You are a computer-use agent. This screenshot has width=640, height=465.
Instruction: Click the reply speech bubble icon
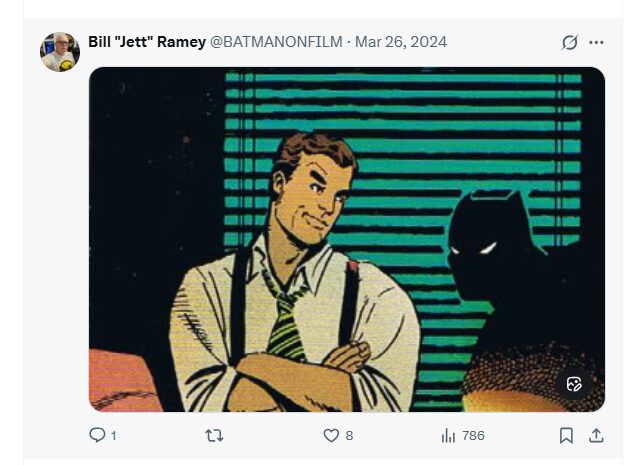point(97,435)
